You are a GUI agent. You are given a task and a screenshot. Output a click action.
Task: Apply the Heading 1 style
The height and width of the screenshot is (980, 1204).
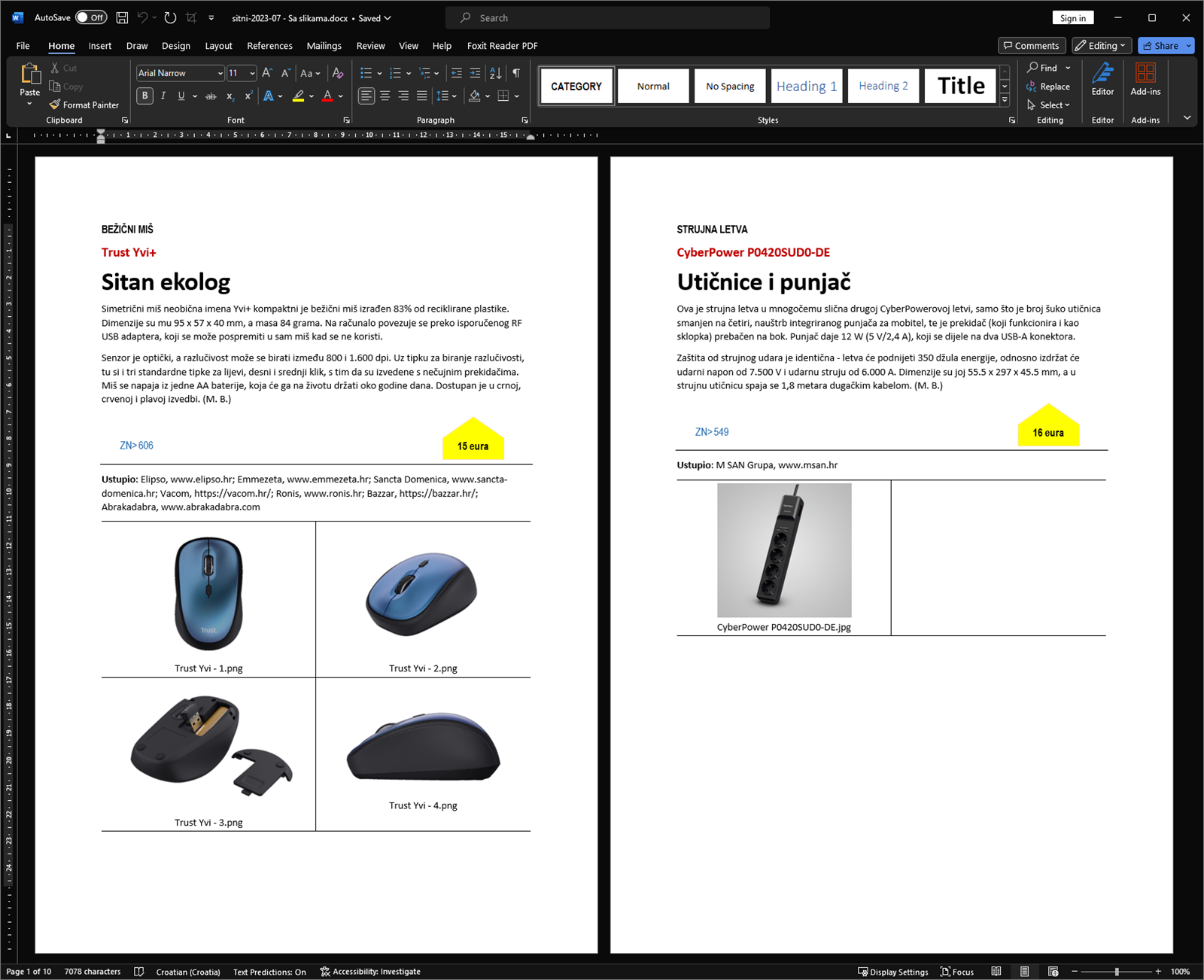click(x=806, y=86)
